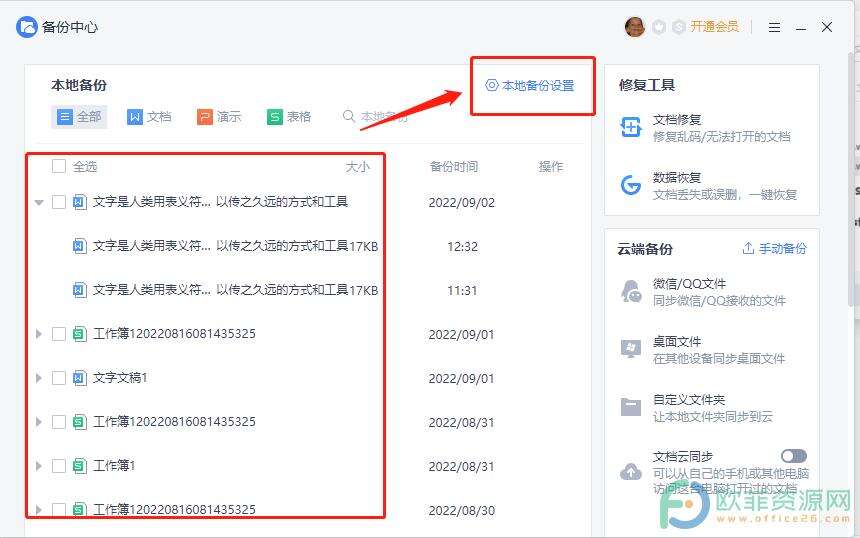860x538 pixels.
Task: Expand the 工作簿1 backup entry
Action: pos(38,466)
